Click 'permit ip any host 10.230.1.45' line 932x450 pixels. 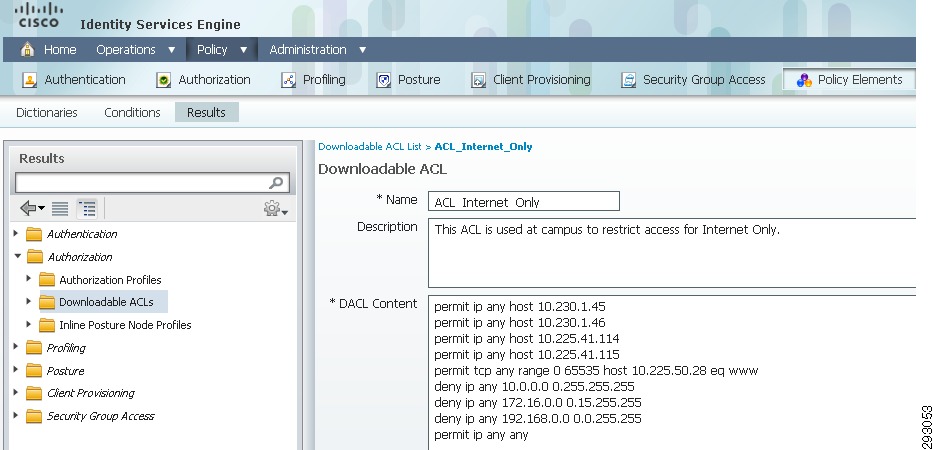[519, 307]
